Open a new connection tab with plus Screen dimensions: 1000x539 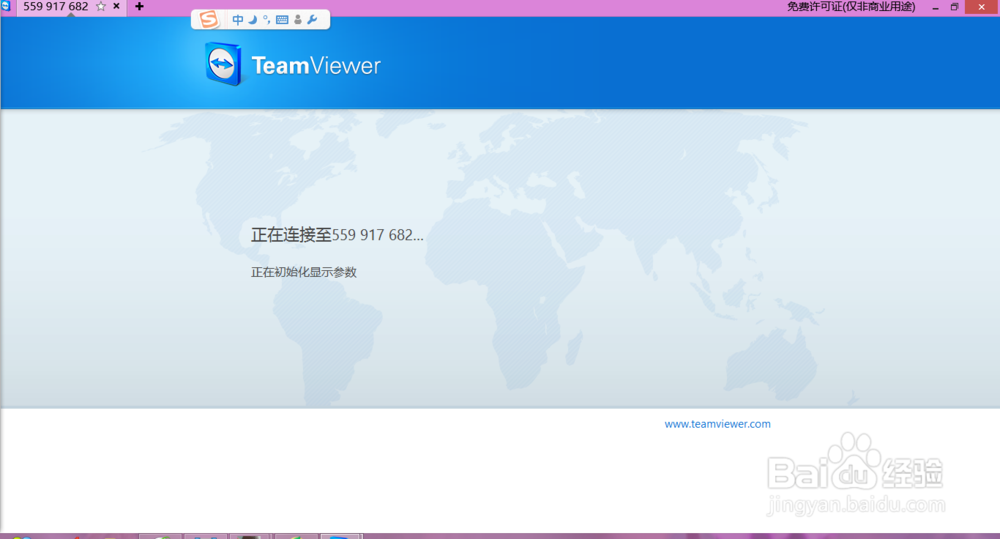[x=139, y=6]
